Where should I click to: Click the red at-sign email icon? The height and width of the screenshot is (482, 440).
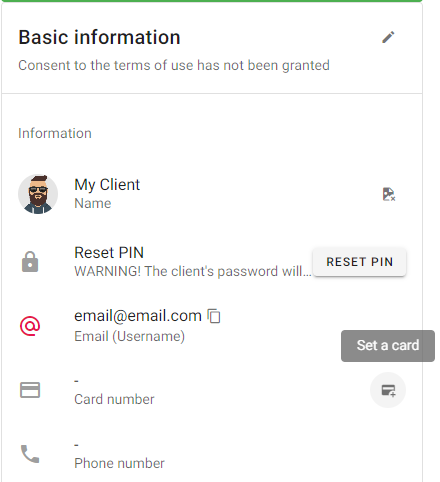click(30, 326)
